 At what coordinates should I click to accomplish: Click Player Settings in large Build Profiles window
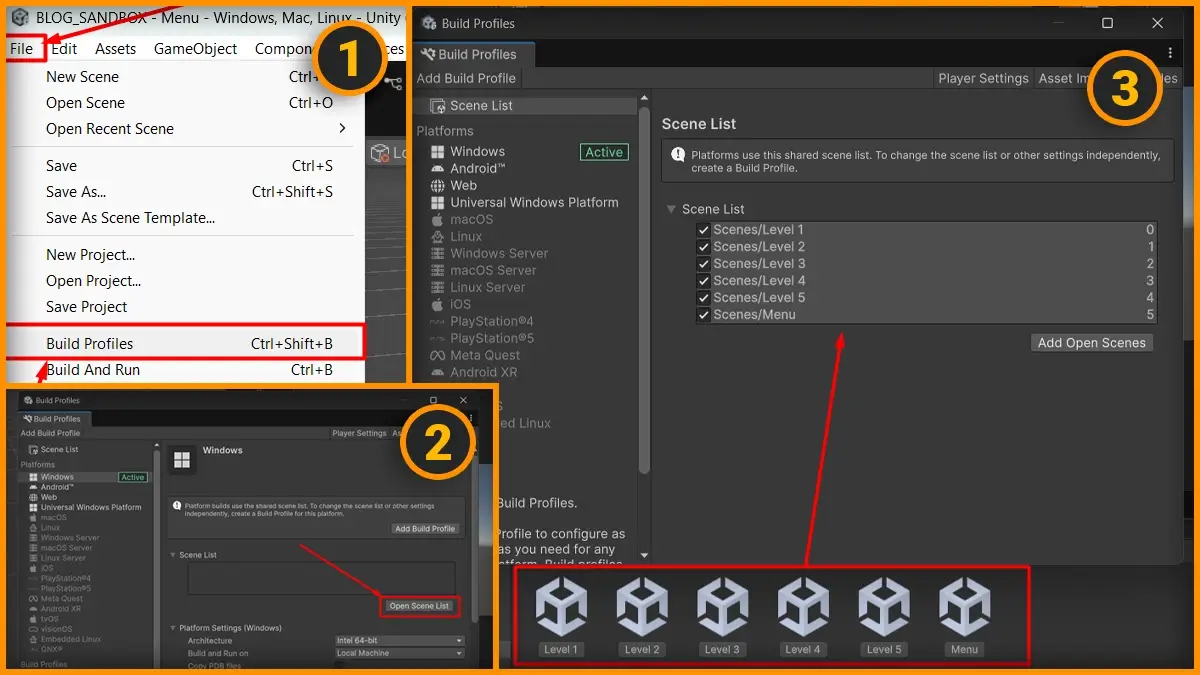(983, 78)
